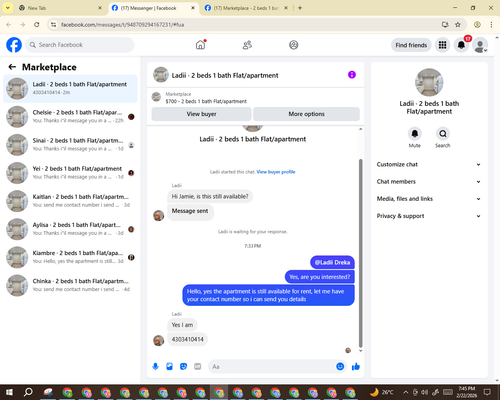Viewport: 500px width, 400px height.
Task: Open conversation info purple icon
Action: (x=352, y=75)
